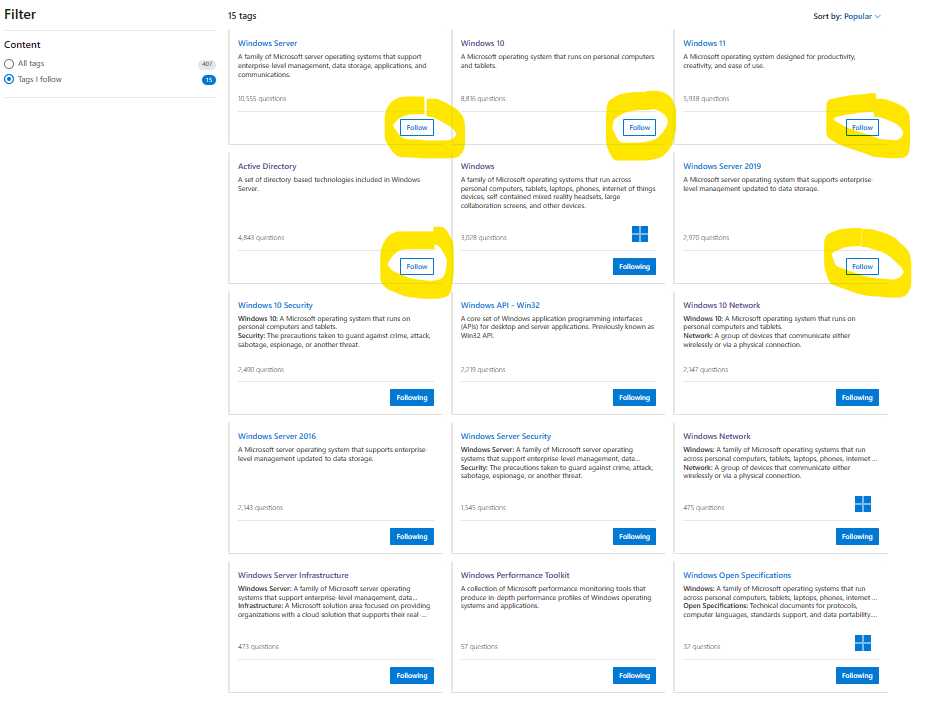Open the Windows Server Security tag link

pos(506,436)
